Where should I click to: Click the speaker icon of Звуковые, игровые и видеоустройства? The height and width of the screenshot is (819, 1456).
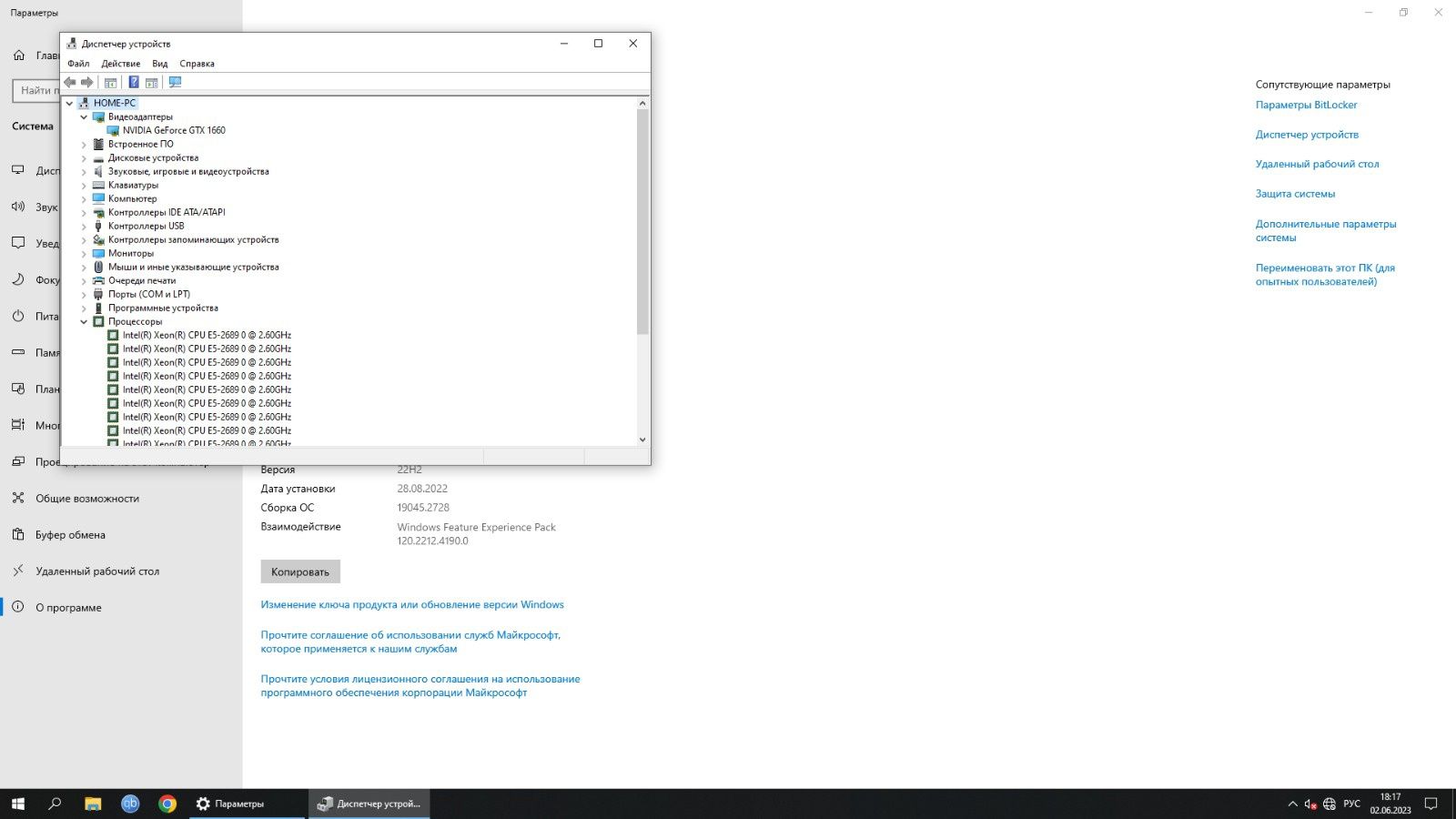pos(98,171)
